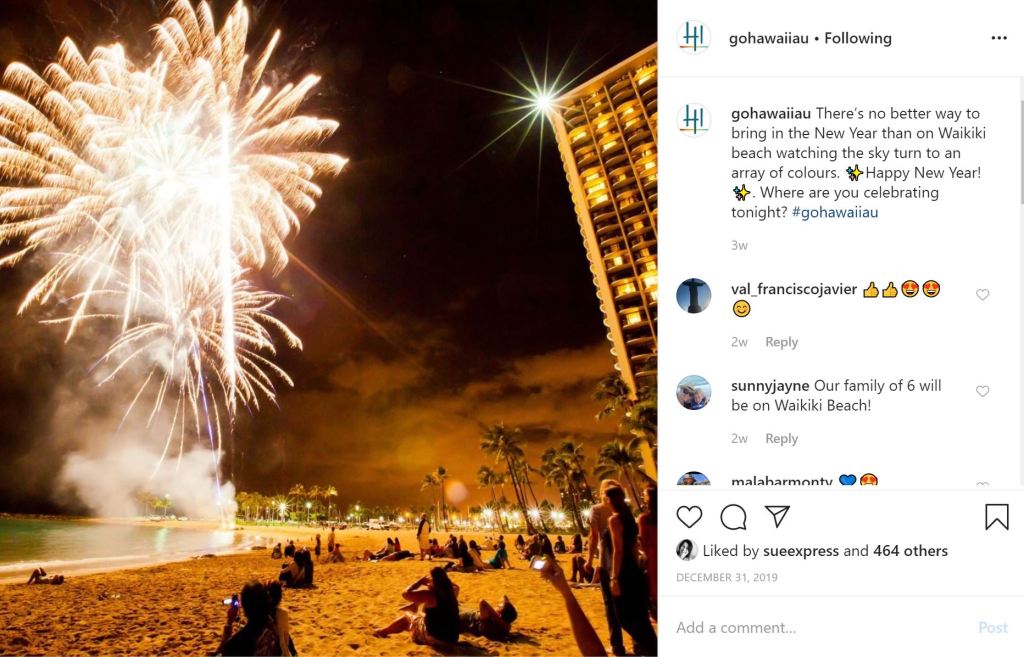Image resolution: width=1024 pixels, height=657 pixels.
Task: Open the #gohawaiiau hashtag link
Action: pyautogui.click(x=835, y=212)
